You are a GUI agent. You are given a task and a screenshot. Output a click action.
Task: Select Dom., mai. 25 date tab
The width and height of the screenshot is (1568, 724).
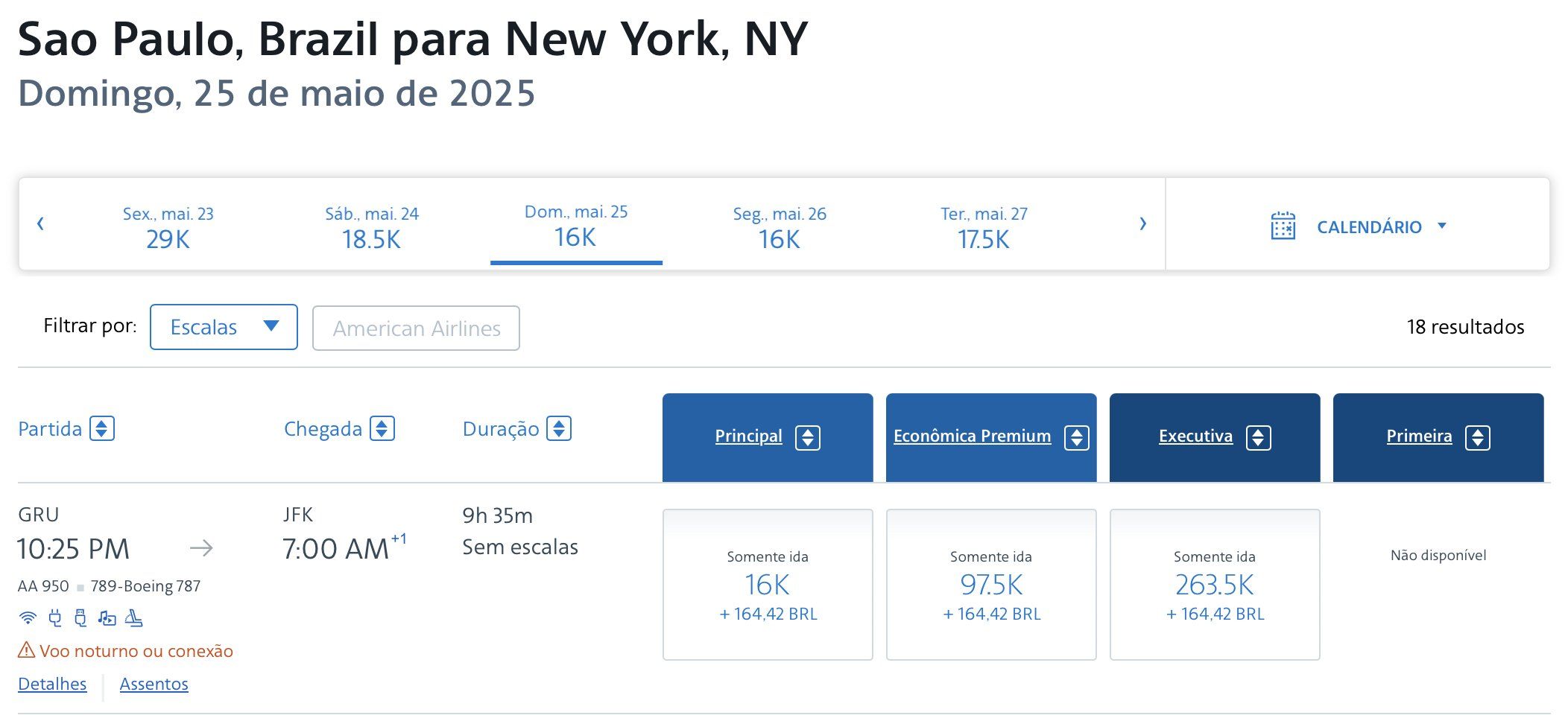pyautogui.click(x=576, y=226)
